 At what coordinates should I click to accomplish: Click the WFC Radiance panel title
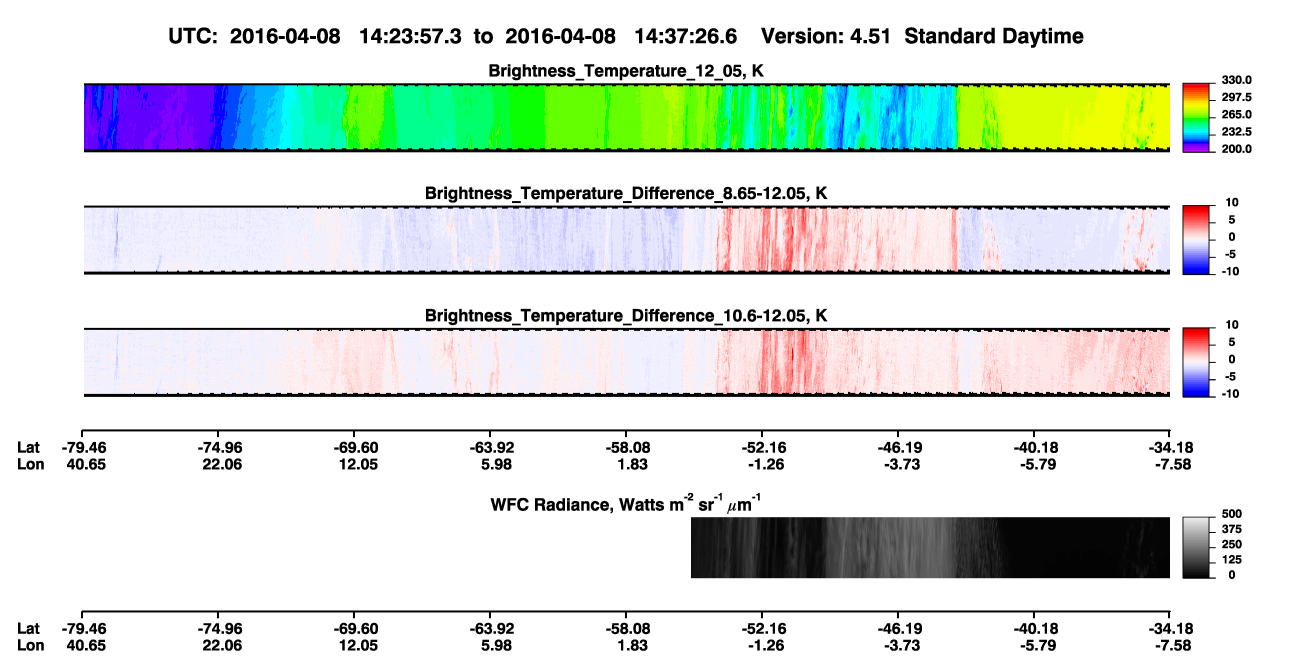(x=626, y=503)
